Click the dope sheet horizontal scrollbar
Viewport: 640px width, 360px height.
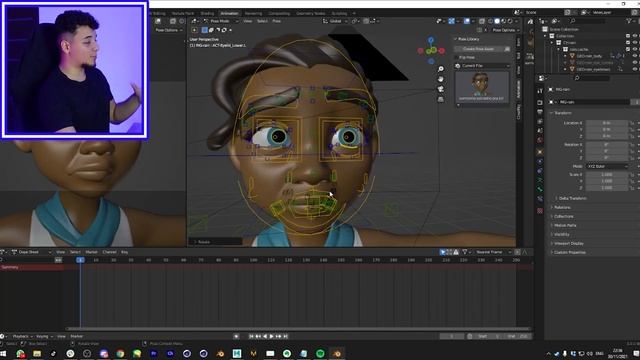[x=298, y=328]
